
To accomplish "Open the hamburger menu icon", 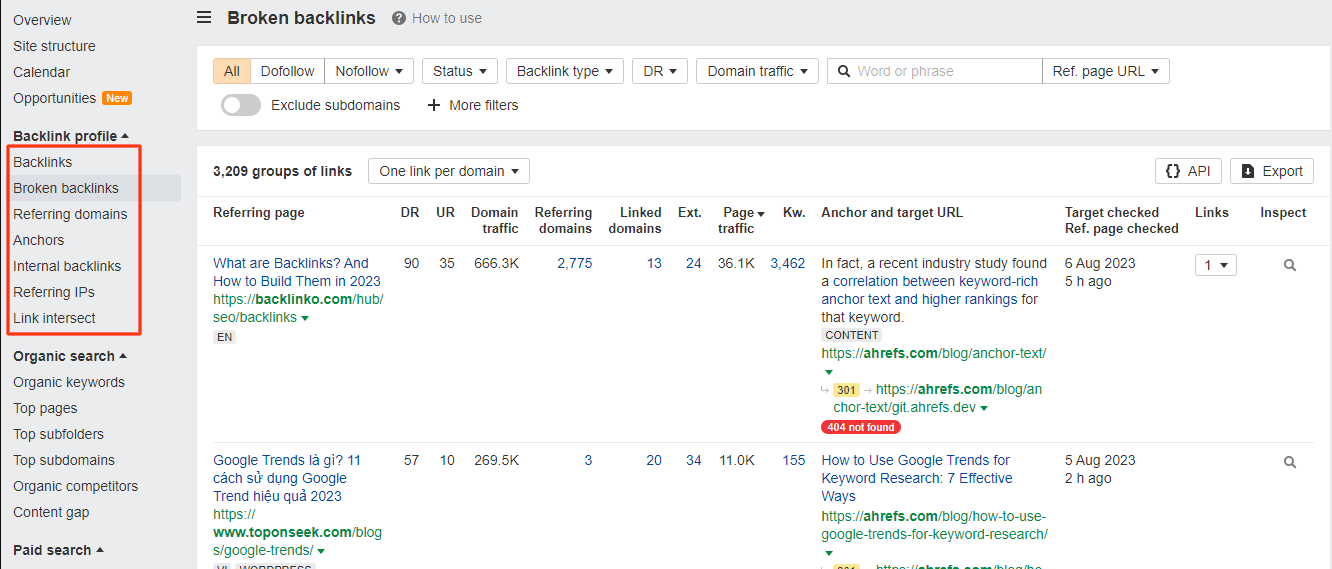I will click(x=204, y=18).
